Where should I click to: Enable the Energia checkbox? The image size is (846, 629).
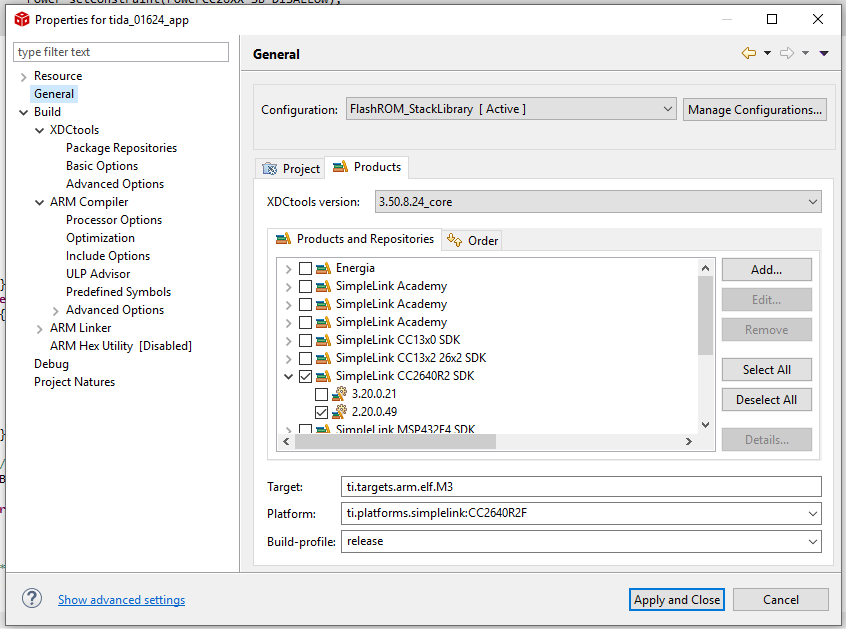tap(305, 268)
